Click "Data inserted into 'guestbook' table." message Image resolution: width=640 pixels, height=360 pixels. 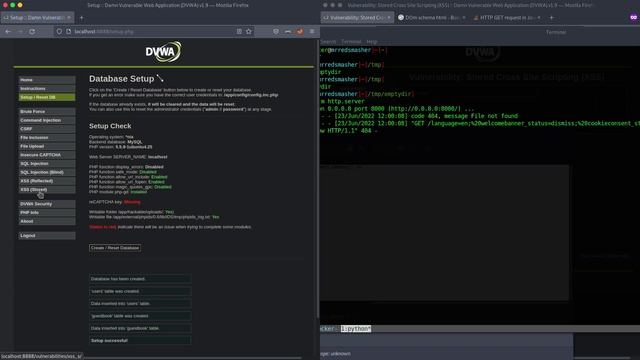click(x=140, y=328)
